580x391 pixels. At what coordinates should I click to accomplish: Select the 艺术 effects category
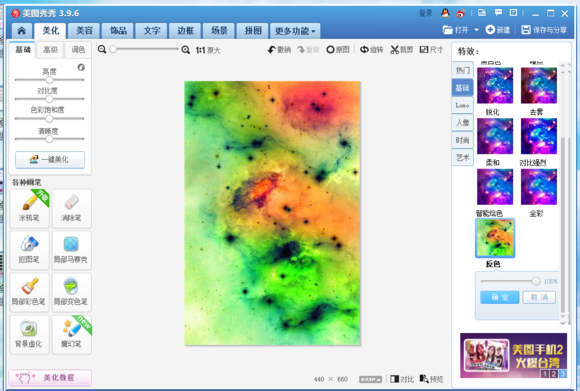click(x=462, y=158)
